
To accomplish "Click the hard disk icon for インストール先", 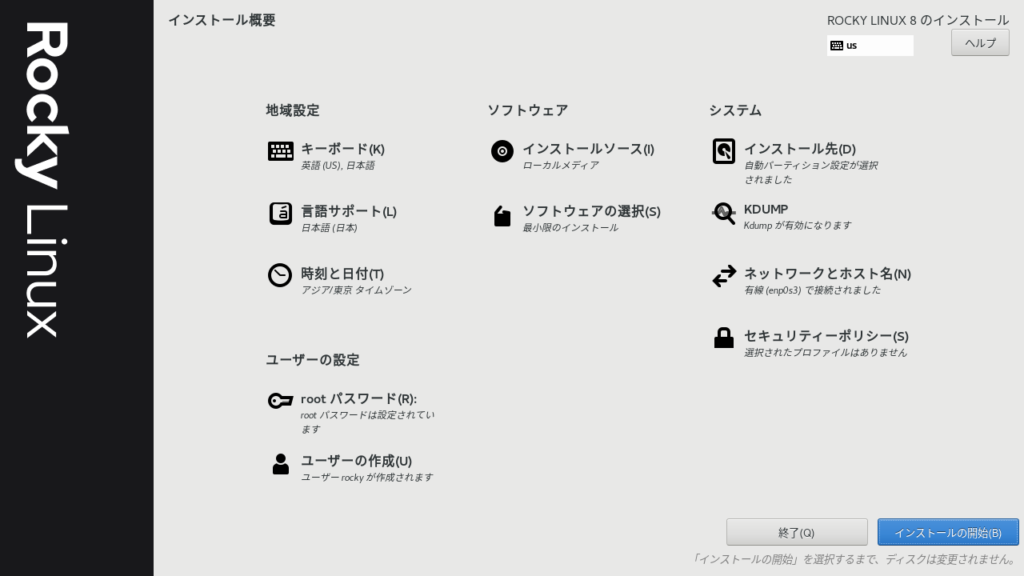I will [x=724, y=151].
